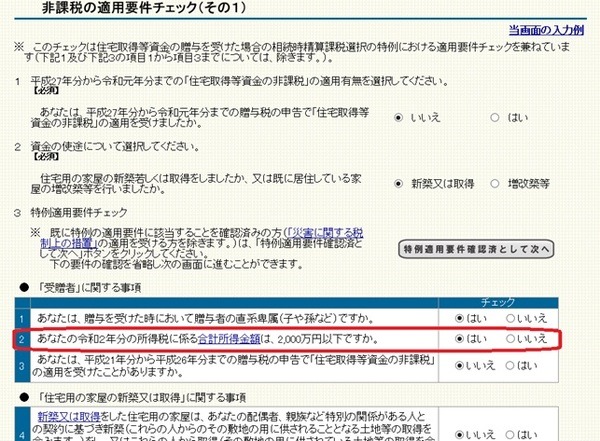Select いいえ for question 1 非課税 application

pyautogui.click(x=398, y=118)
